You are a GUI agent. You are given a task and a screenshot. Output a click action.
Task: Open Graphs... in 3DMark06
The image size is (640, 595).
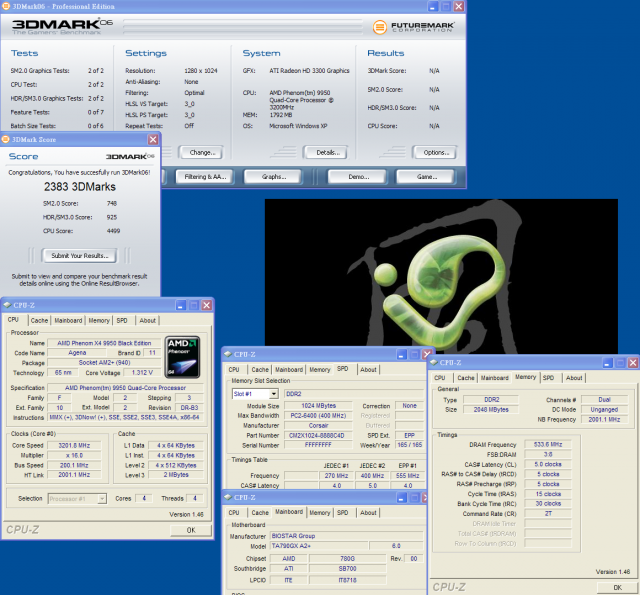273,177
